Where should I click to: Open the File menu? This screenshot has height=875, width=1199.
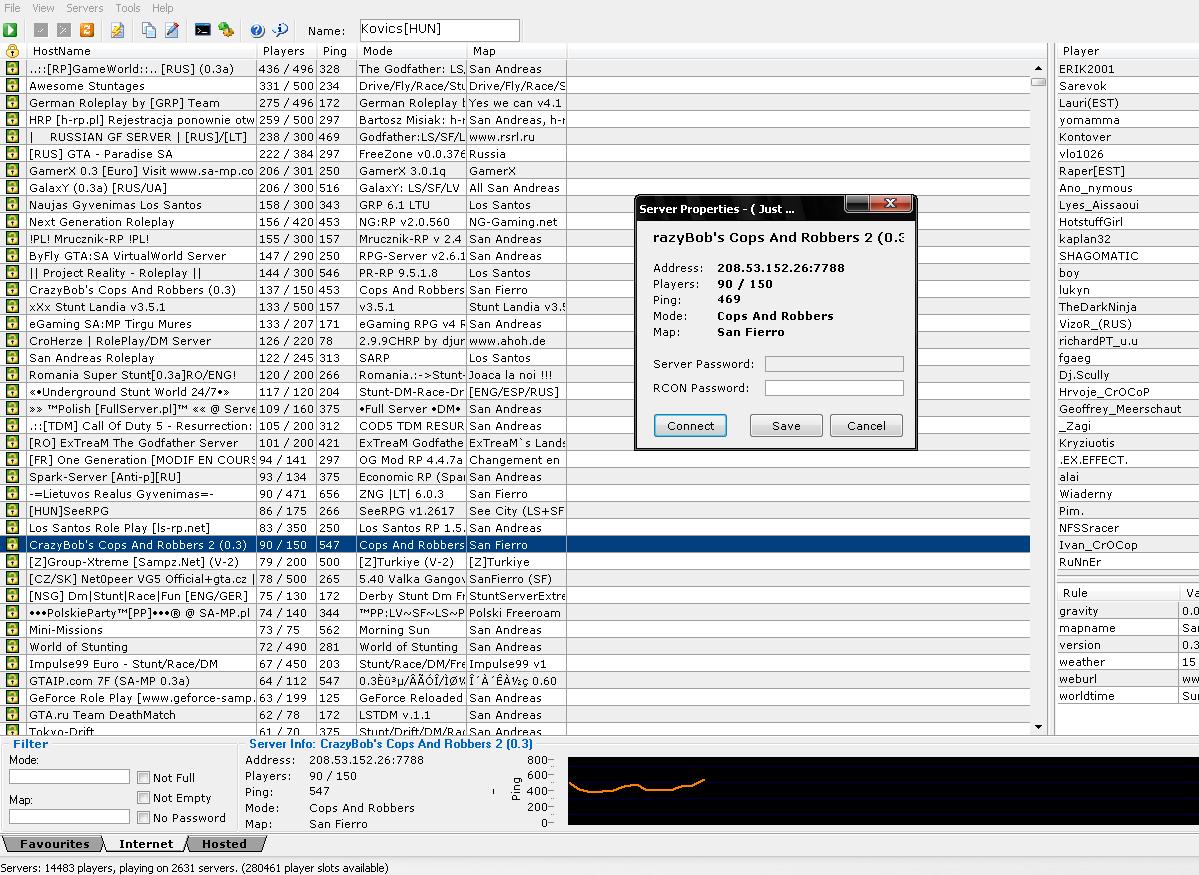[x=12, y=8]
